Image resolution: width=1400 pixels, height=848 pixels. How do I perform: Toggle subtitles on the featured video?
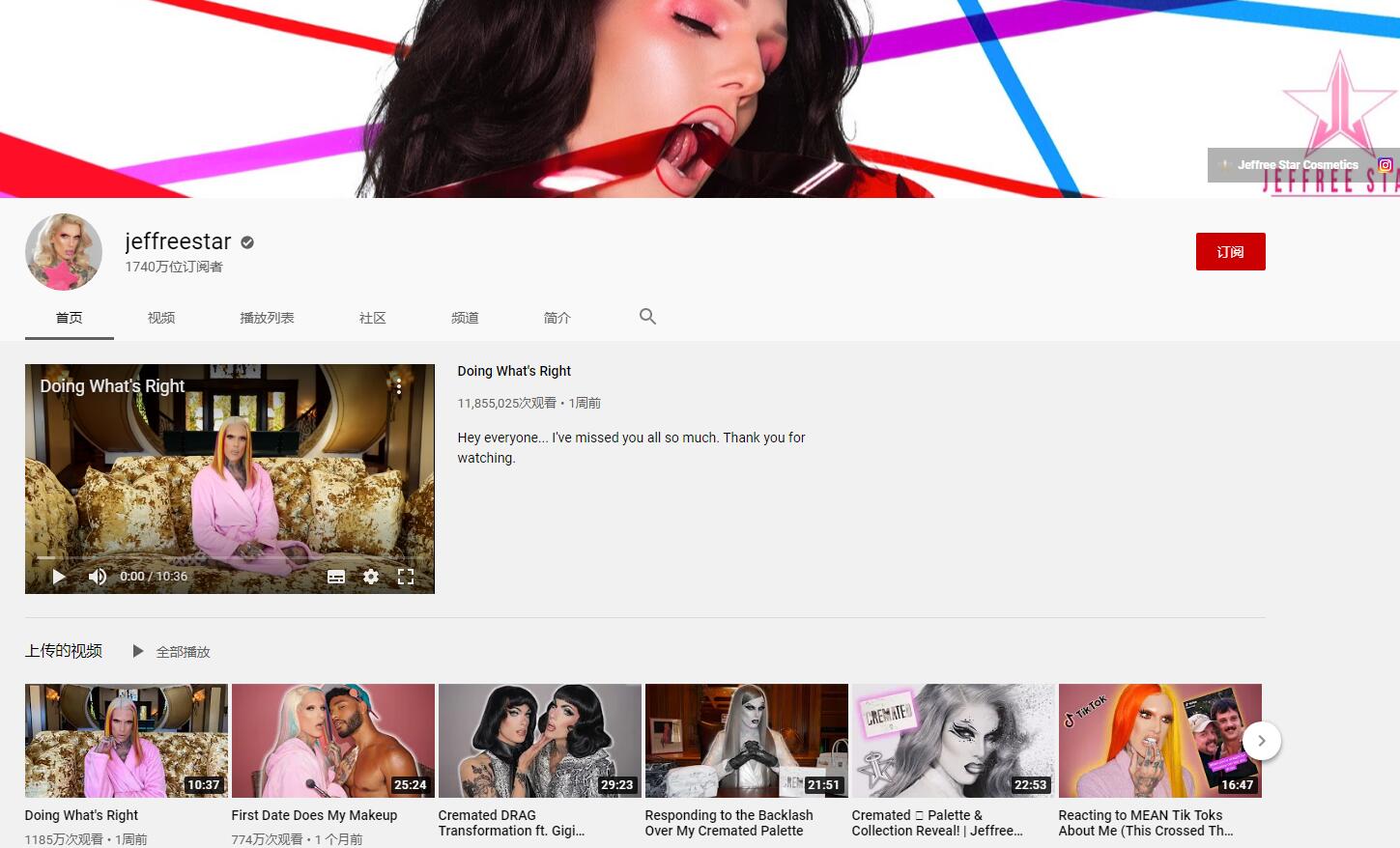pyautogui.click(x=336, y=577)
